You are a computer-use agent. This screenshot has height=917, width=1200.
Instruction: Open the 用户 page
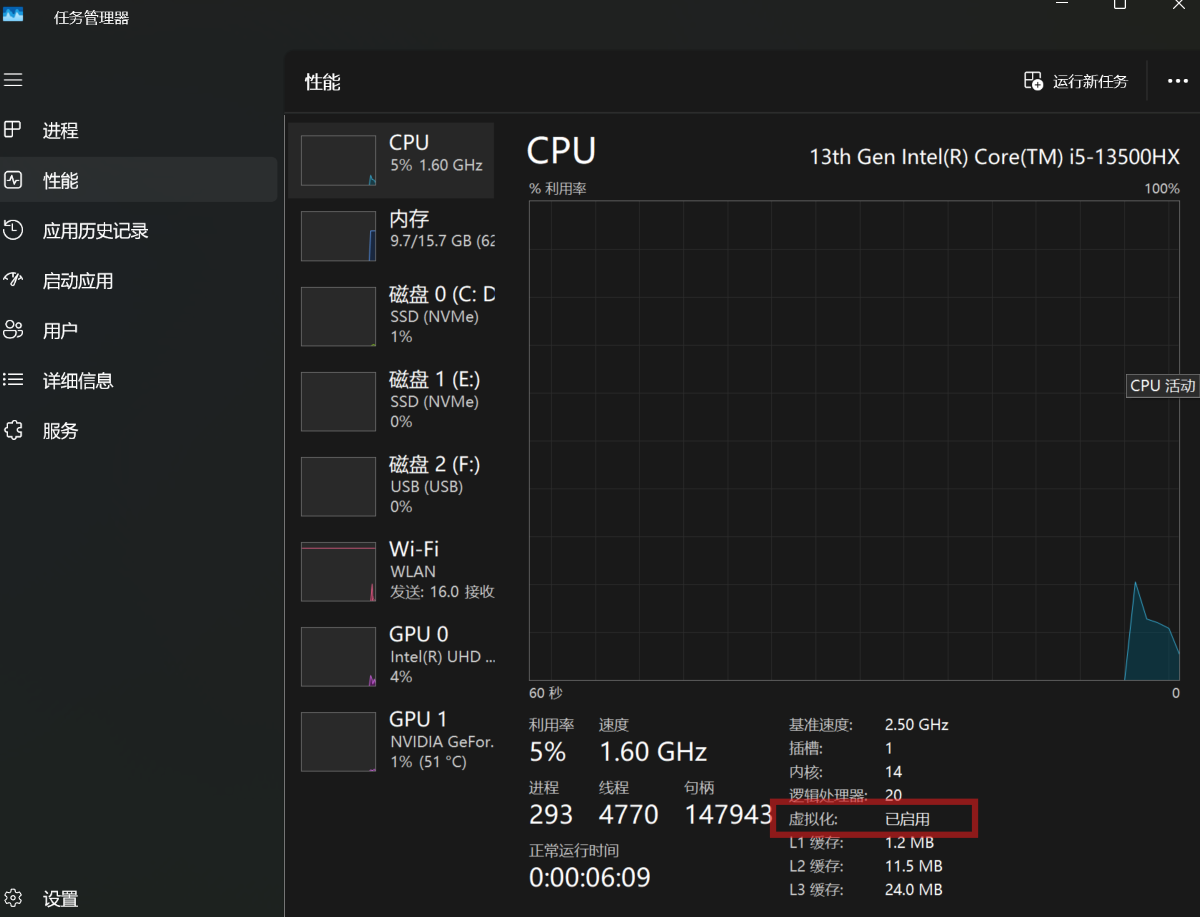[138, 330]
